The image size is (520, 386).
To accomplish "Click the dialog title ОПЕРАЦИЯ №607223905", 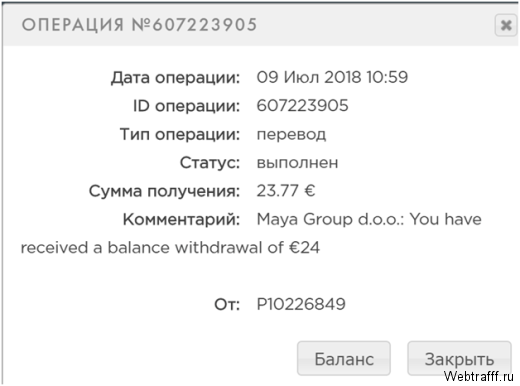I will pos(139,25).
